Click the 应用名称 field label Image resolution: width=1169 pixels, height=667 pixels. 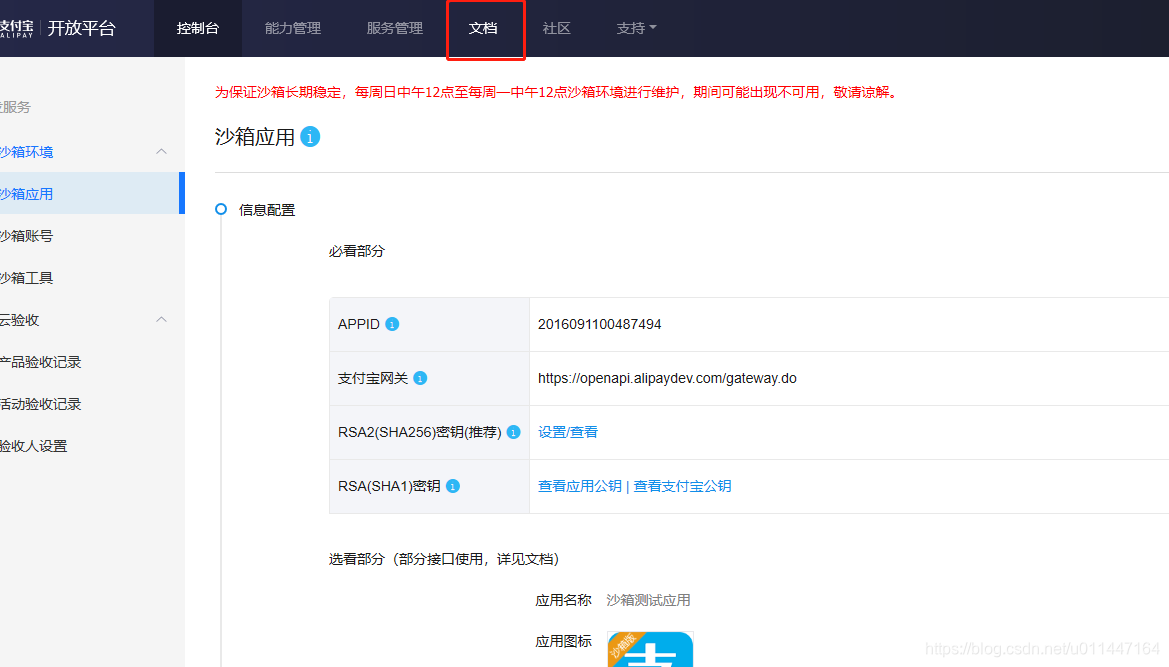pyautogui.click(x=563, y=601)
